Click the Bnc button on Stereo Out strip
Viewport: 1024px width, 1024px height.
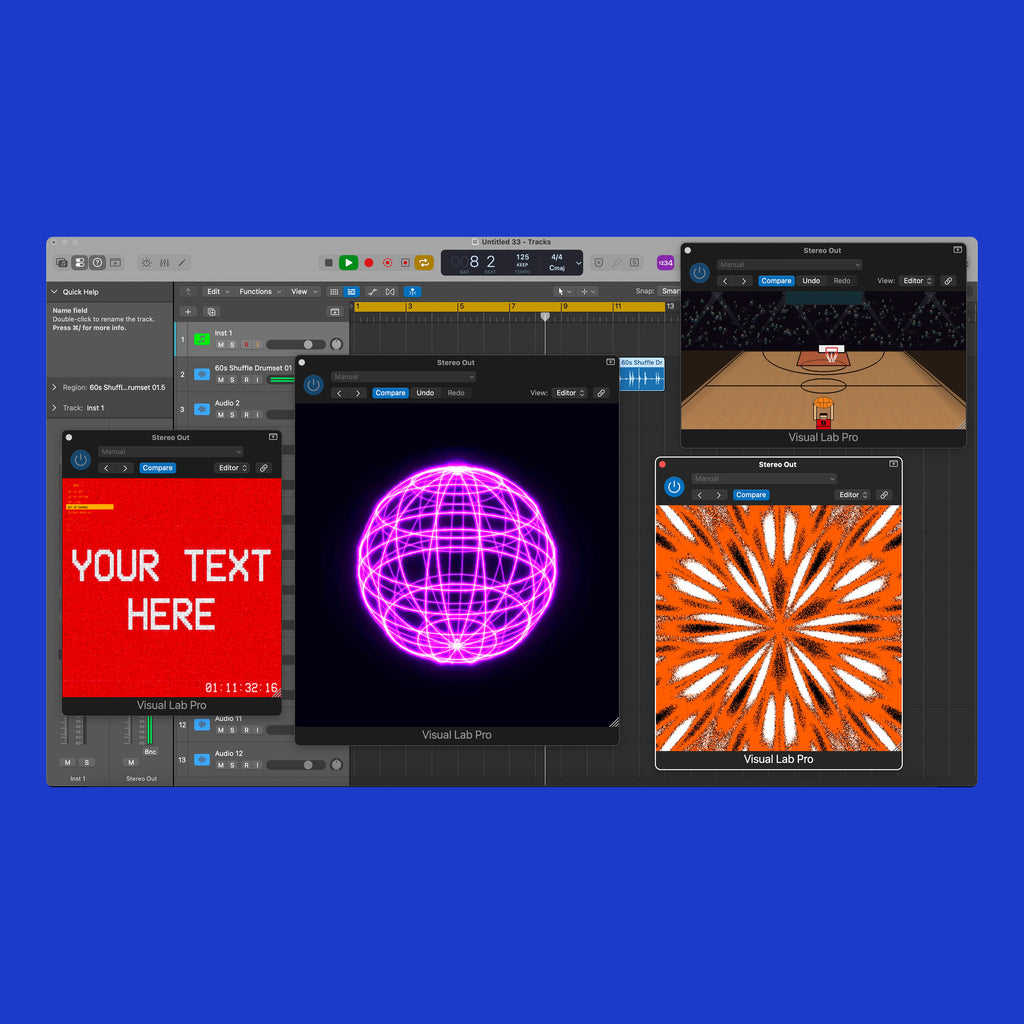point(150,752)
